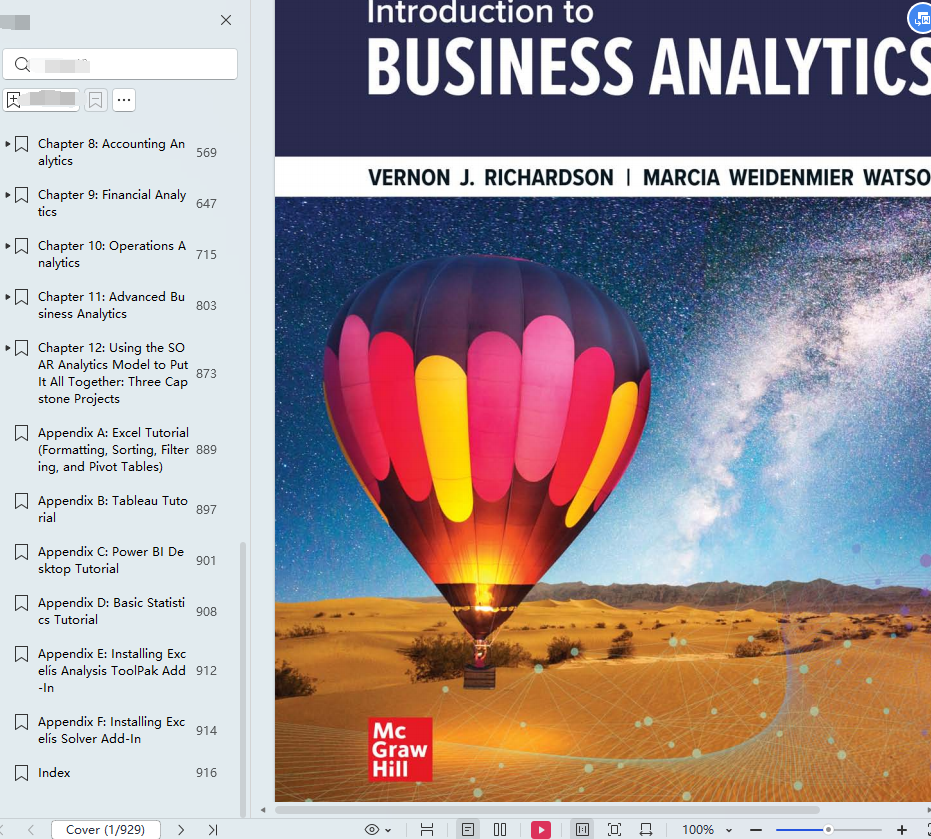The image size is (931, 839).
Task: Open Appendix B: Tableau Tutorial
Action: tap(113, 509)
